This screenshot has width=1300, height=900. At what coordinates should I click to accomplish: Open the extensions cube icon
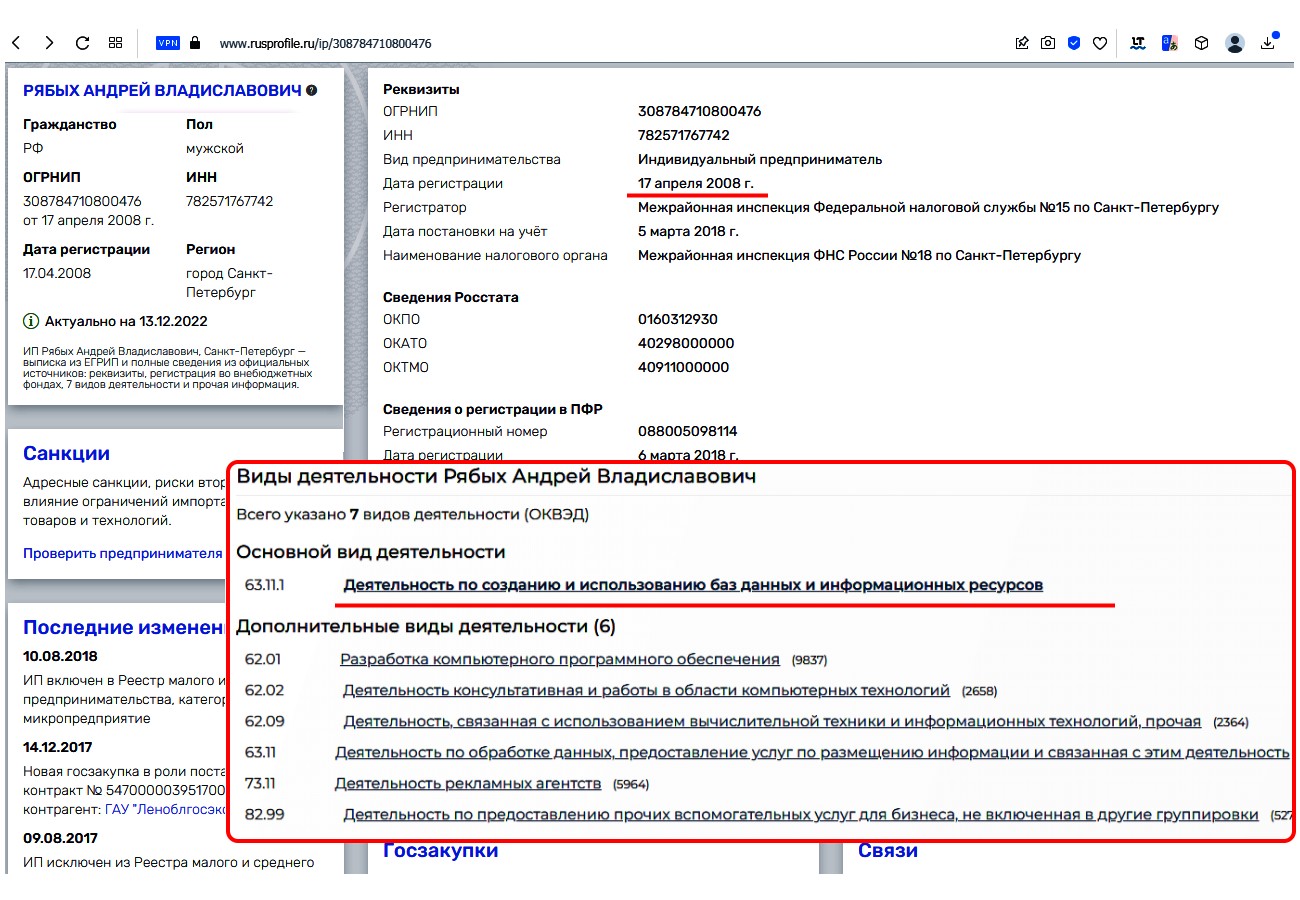click(1202, 43)
